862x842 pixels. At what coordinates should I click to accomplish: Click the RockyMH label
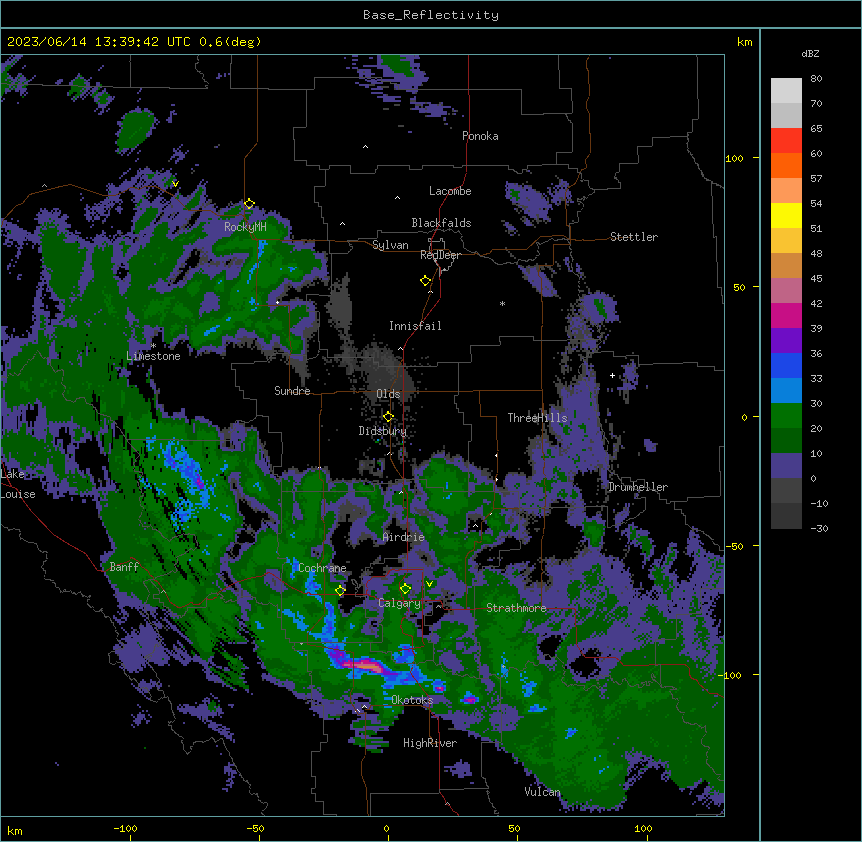(245, 227)
